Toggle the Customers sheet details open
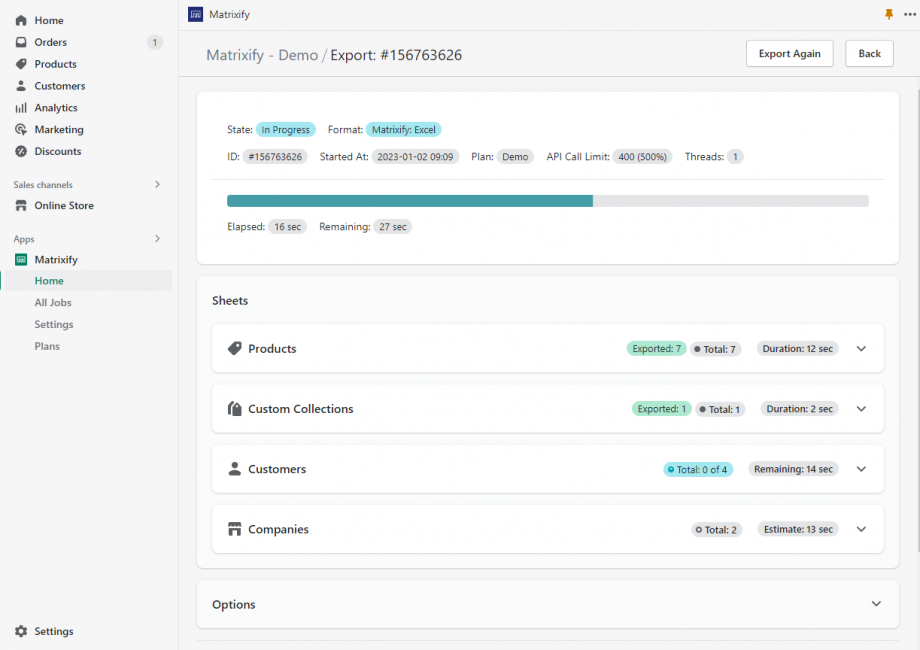 (x=861, y=469)
